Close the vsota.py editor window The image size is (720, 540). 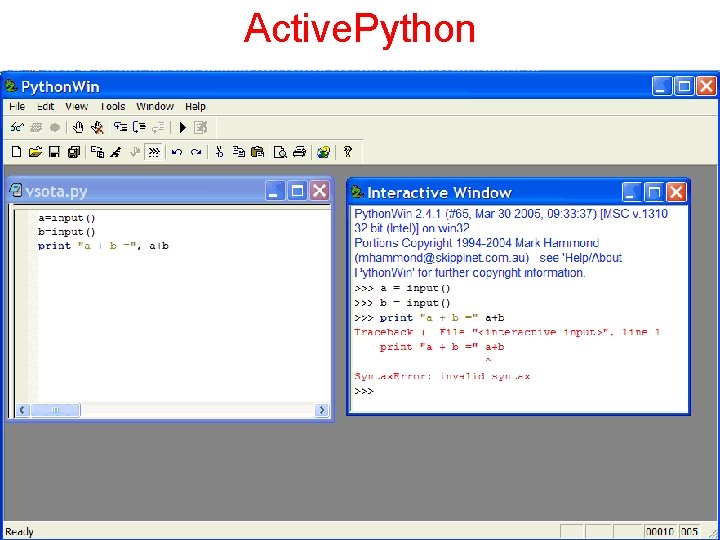pyautogui.click(x=319, y=191)
